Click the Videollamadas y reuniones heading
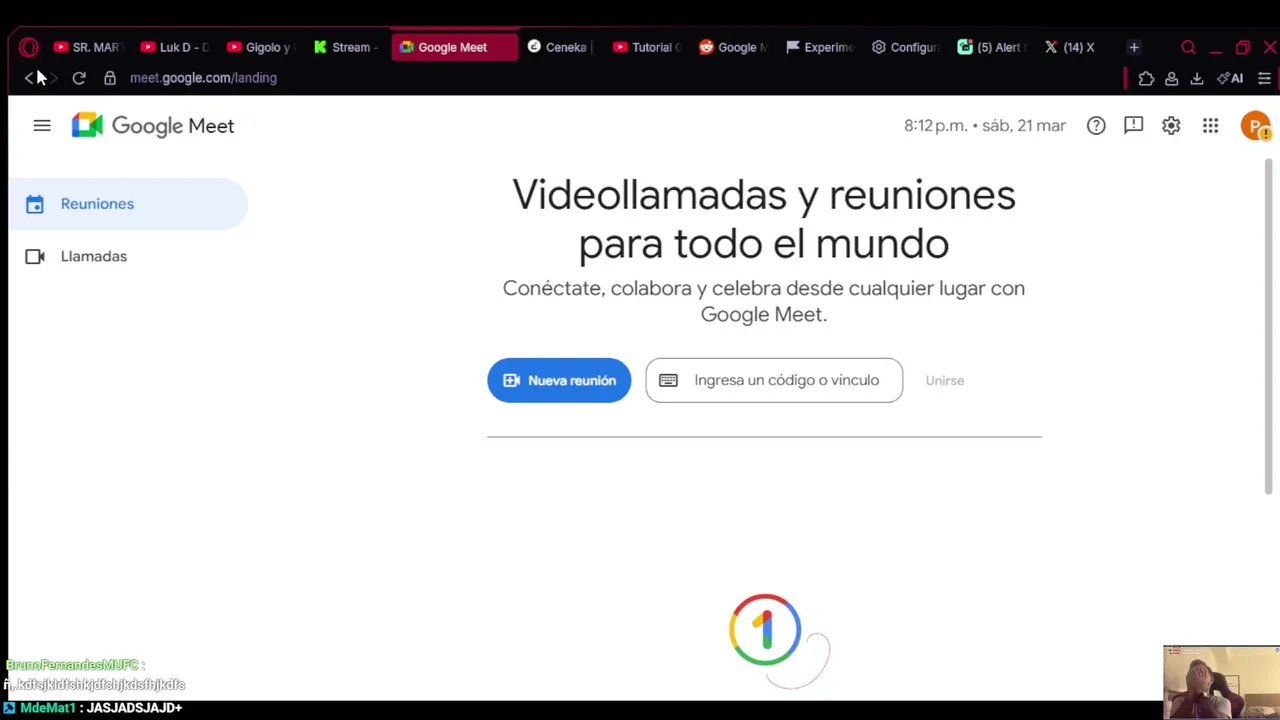This screenshot has width=1280, height=720. point(764,219)
